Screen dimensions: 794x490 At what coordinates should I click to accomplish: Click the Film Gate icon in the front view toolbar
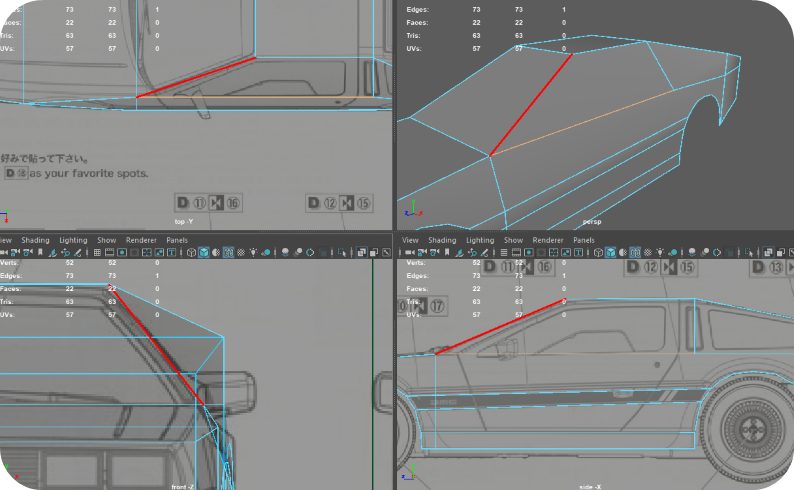click(x=109, y=252)
